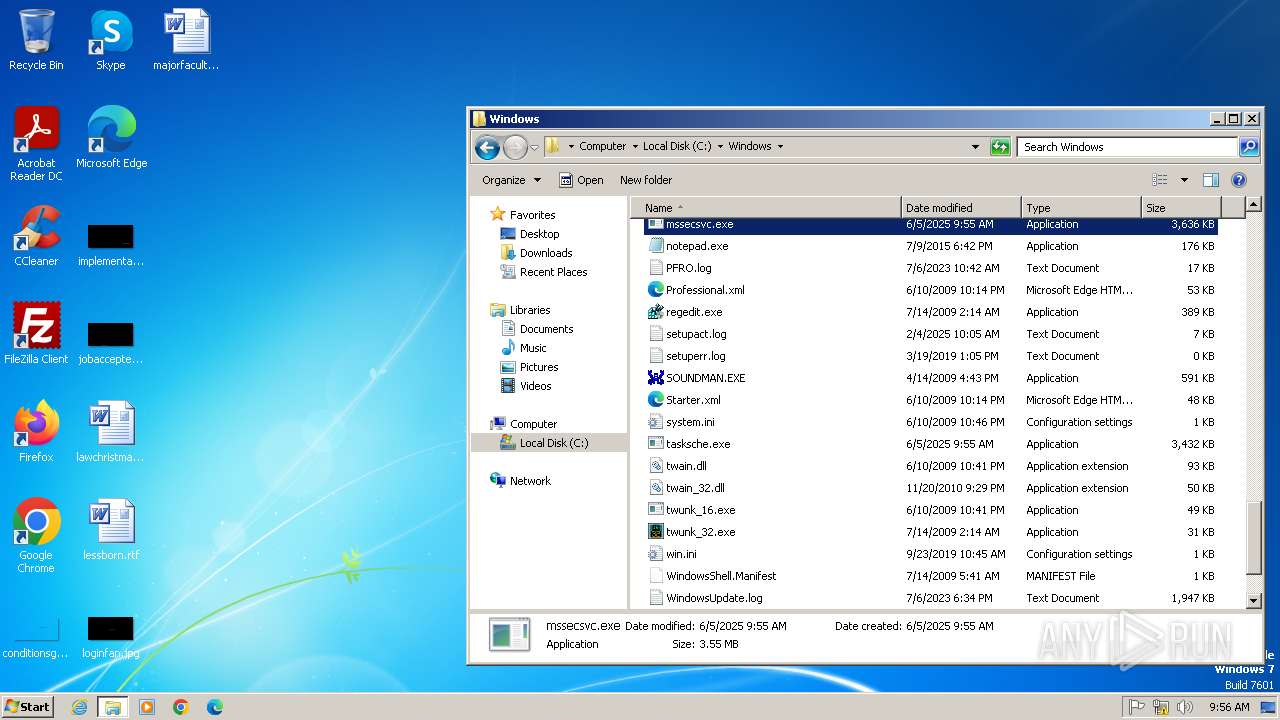This screenshot has width=1280, height=720.
Task: Click the Explorer Back navigation arrow
Action: coord(487,147)
